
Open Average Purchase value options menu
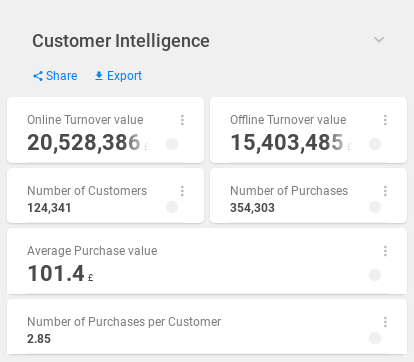[385, 251]
